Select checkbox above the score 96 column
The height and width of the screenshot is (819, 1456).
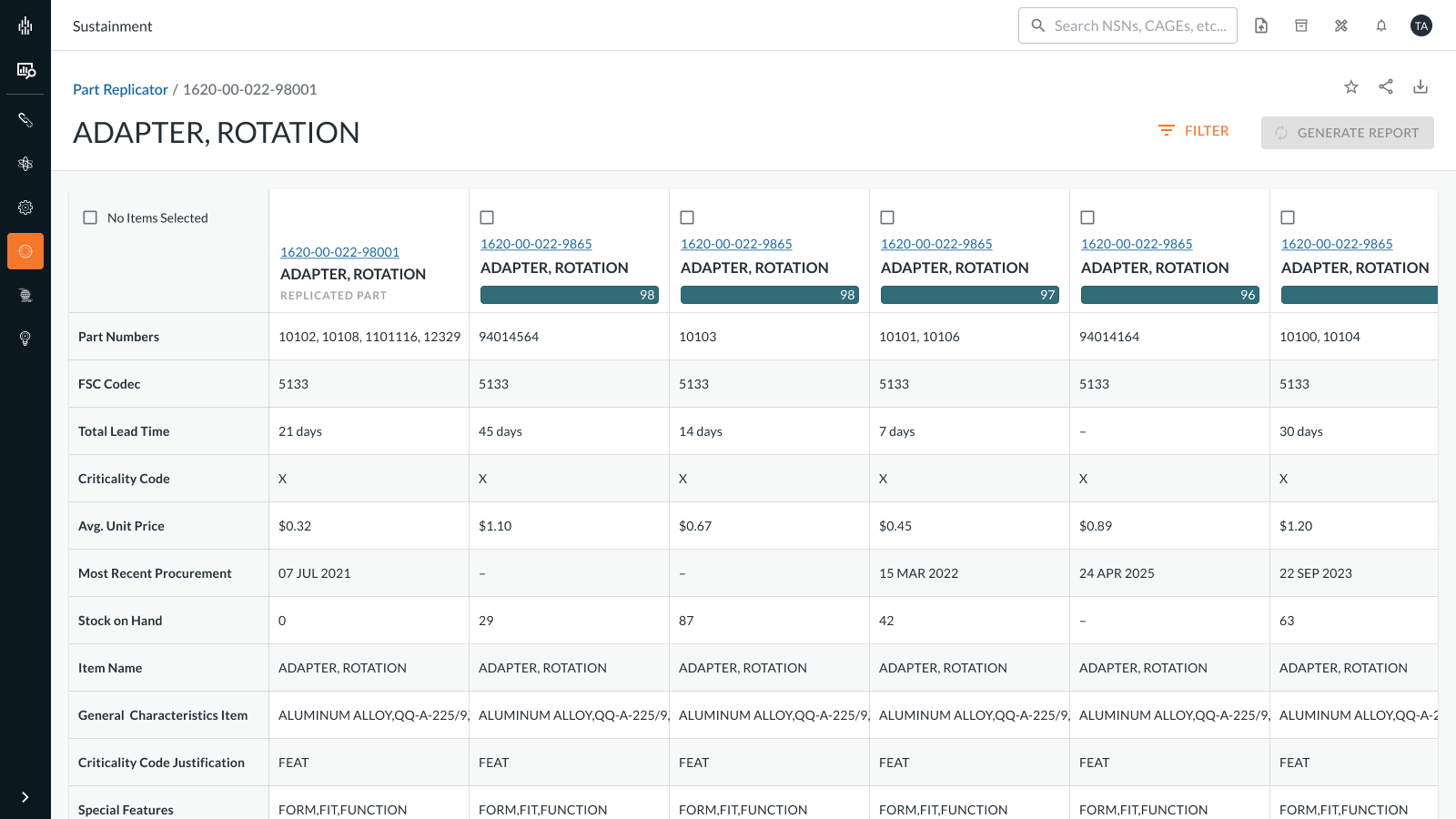point(1087,217)
